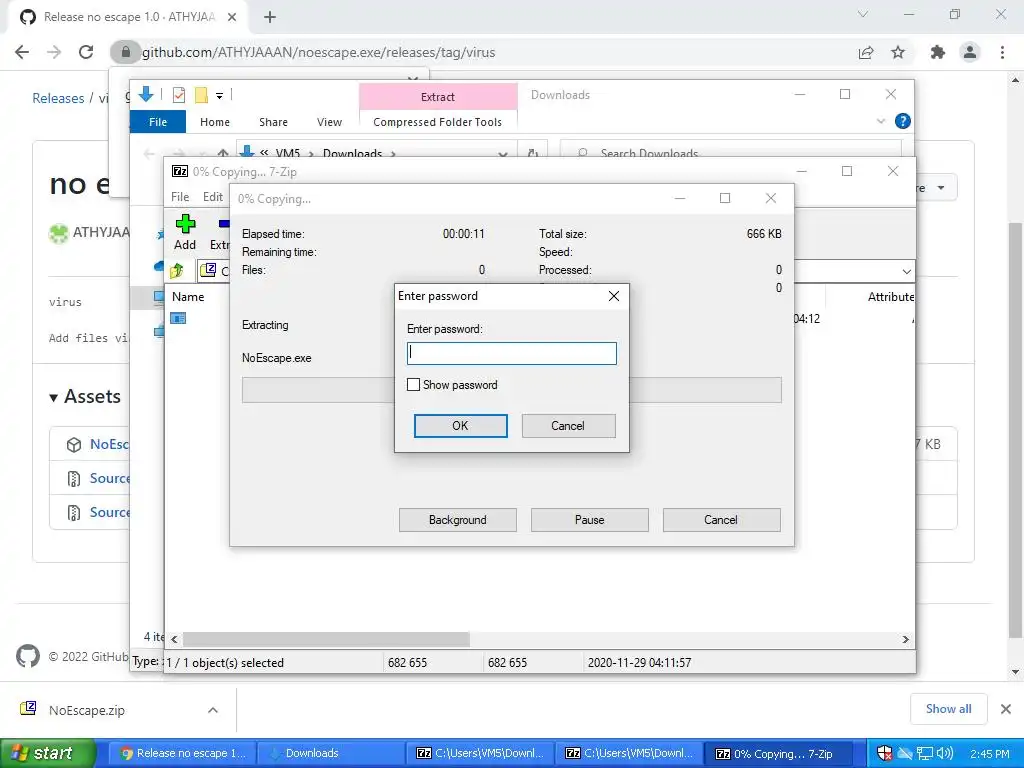Confirm the password with OK
The width and height of the screenshot is (1024, 768).
(x=460, y=426)
